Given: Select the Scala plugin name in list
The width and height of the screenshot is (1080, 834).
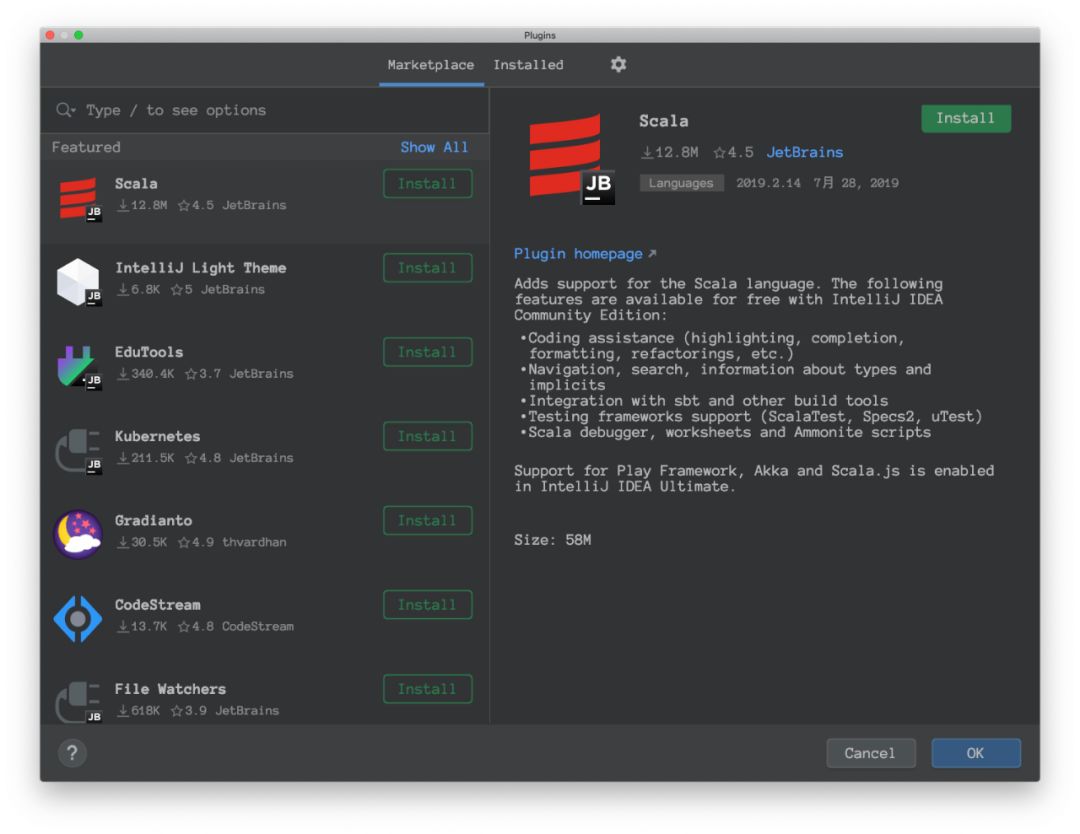Looking at the screenshot, I should coord(136,184).
